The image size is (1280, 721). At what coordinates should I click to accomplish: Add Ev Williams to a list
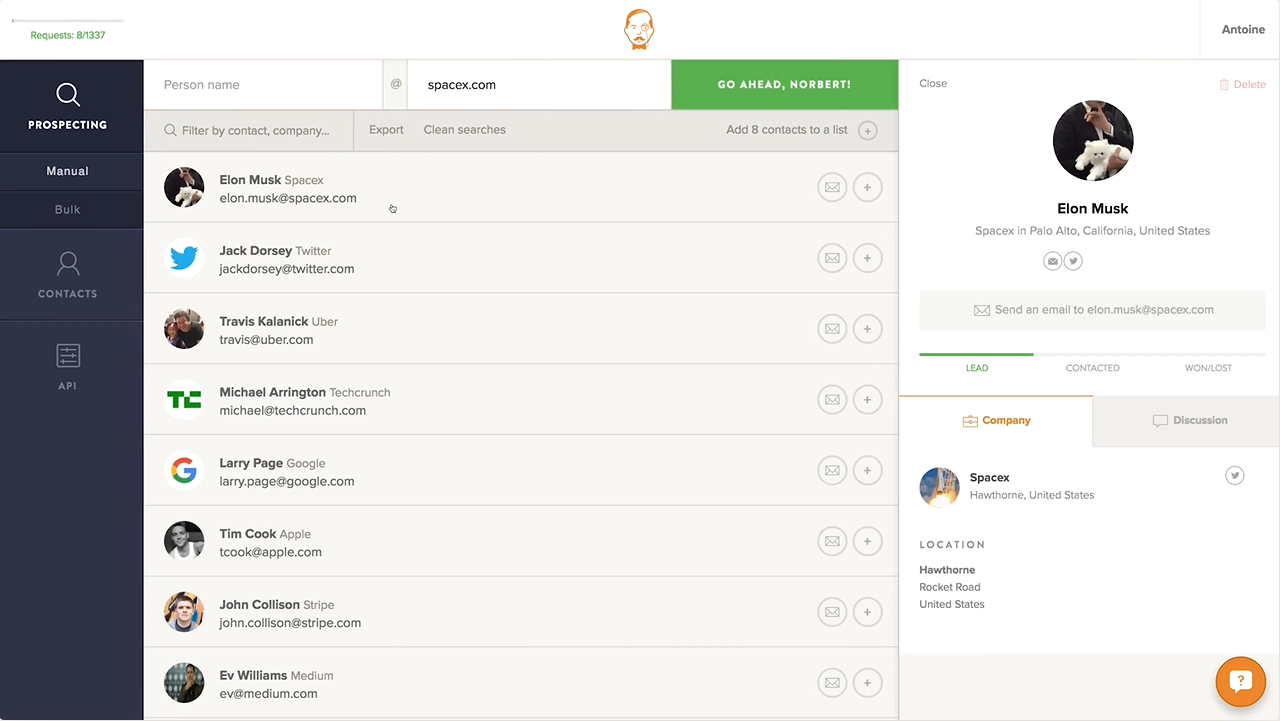pyautogui.click(x=868, y=683)
